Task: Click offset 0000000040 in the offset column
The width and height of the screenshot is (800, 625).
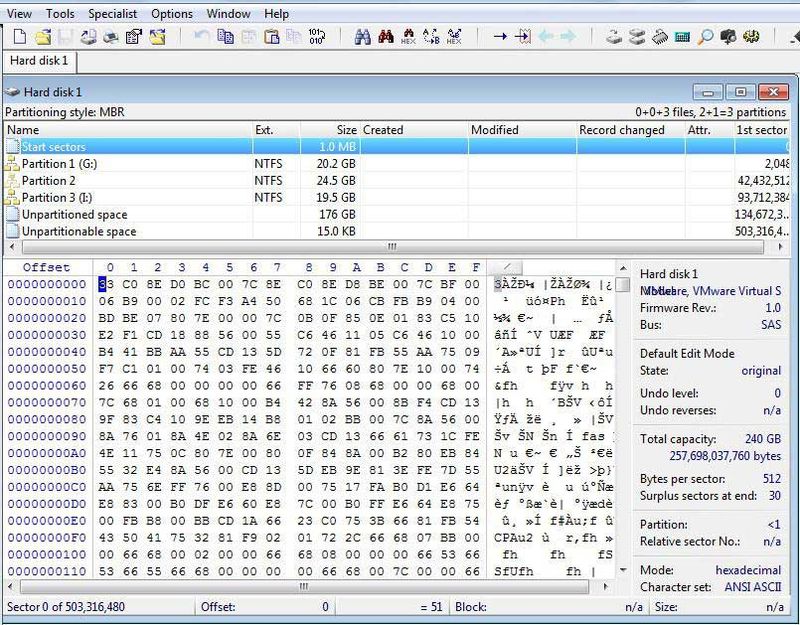Action: [x=47, y=352]
